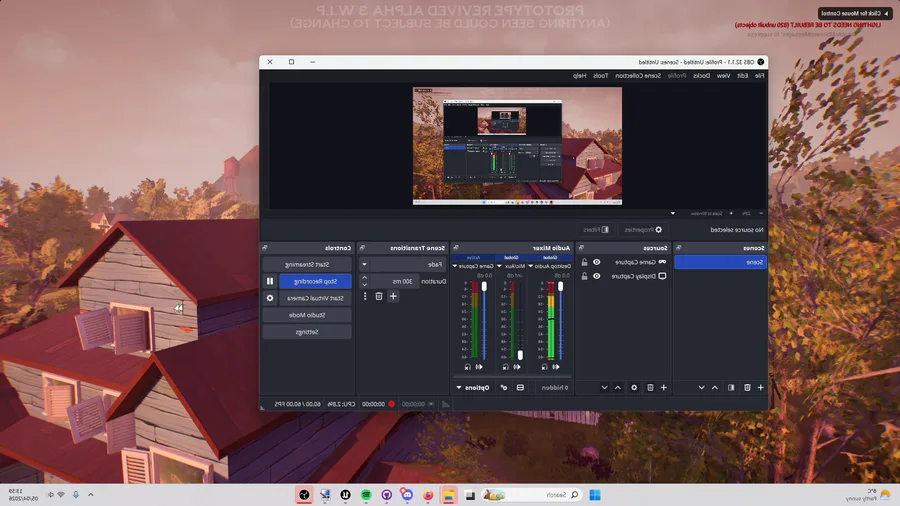
Task: Open OBS Settings from Controls panel
Action: [307, 332]
